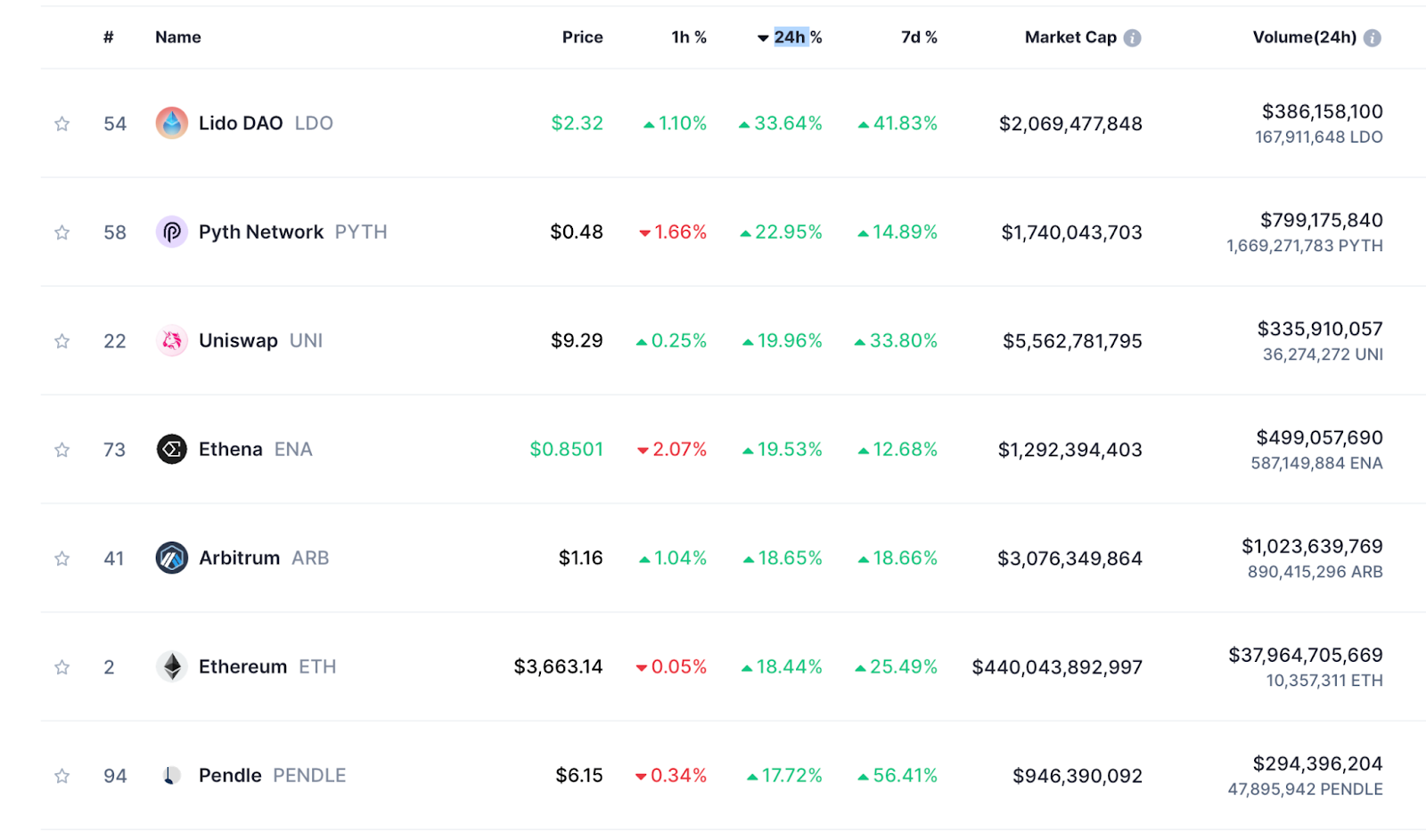Click Lido DAO price $2.32
Image resolution: width=1426 pixels, height=840 pixels.
point(577,123)
